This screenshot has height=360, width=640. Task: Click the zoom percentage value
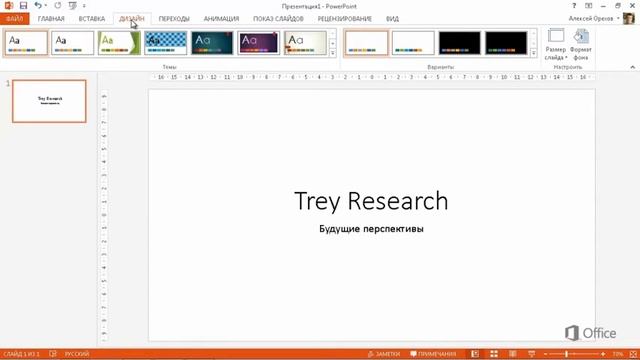coord(617,354)
